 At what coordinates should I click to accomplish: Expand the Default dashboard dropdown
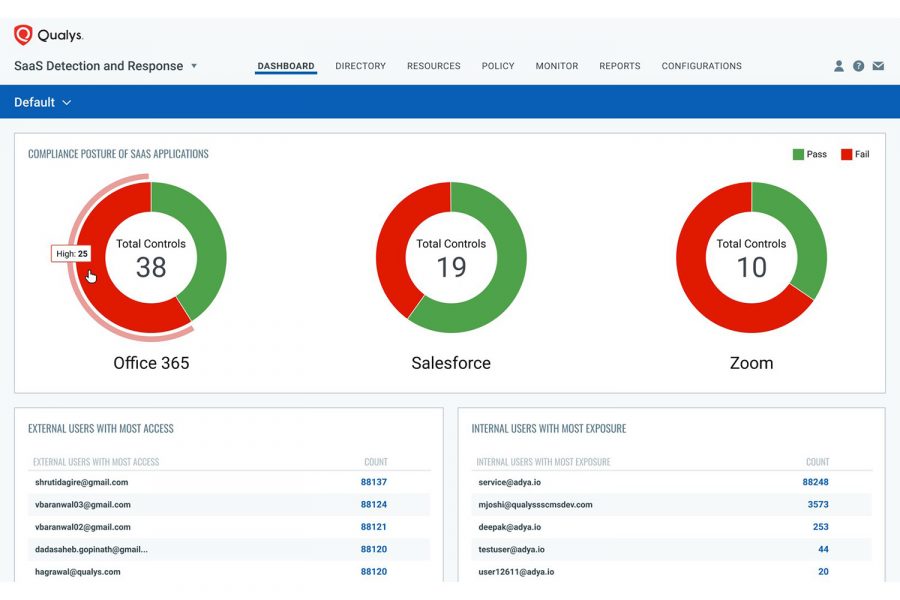pos(67,103)
